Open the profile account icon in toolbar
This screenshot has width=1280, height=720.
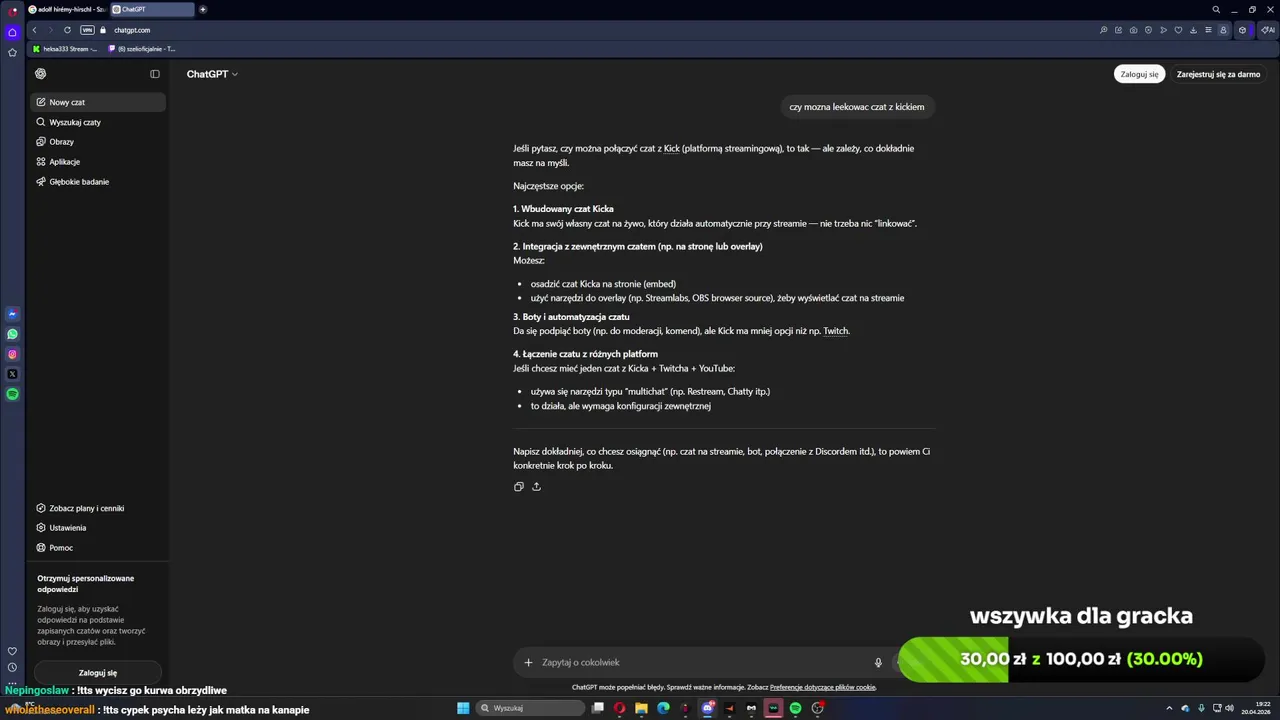(x=1223, y=30)
